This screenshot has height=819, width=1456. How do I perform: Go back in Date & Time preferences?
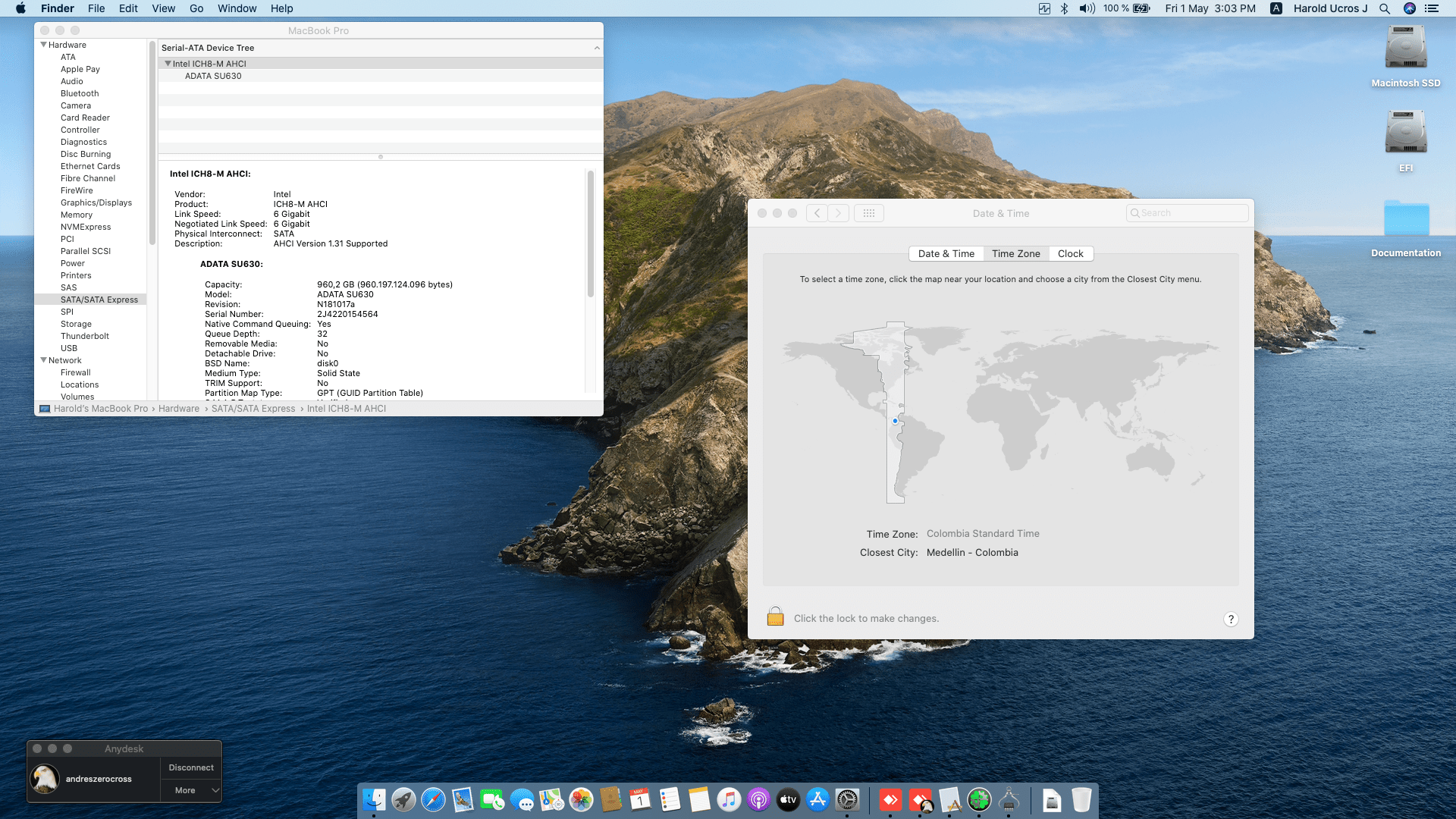(x=817, y=213)
